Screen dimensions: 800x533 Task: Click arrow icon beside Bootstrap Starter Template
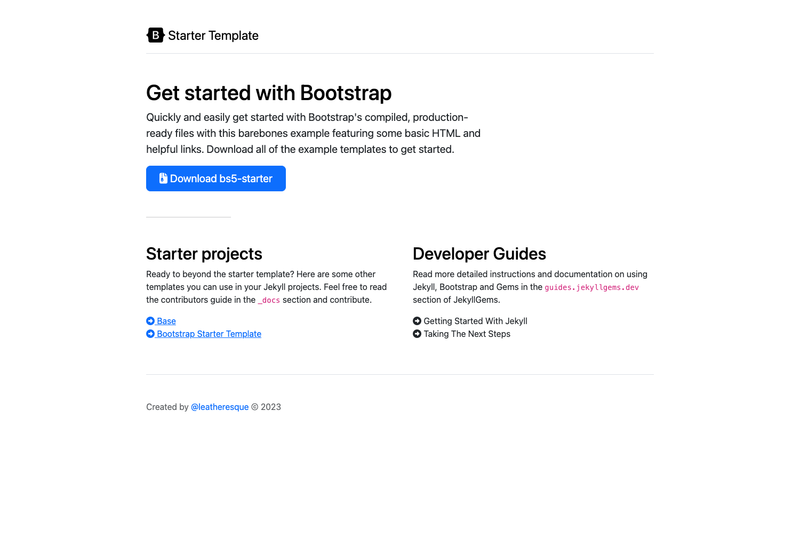151,334
